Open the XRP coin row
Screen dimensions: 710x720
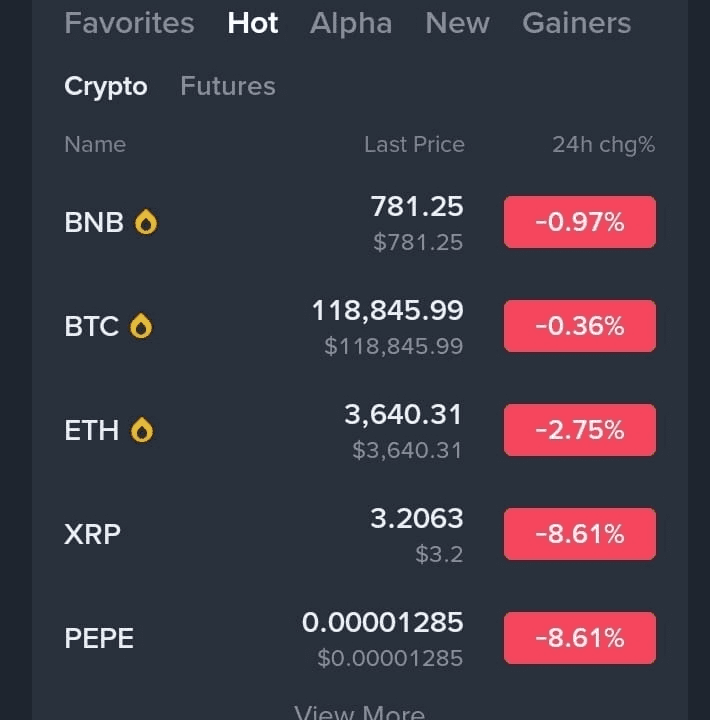coord(93,534)
